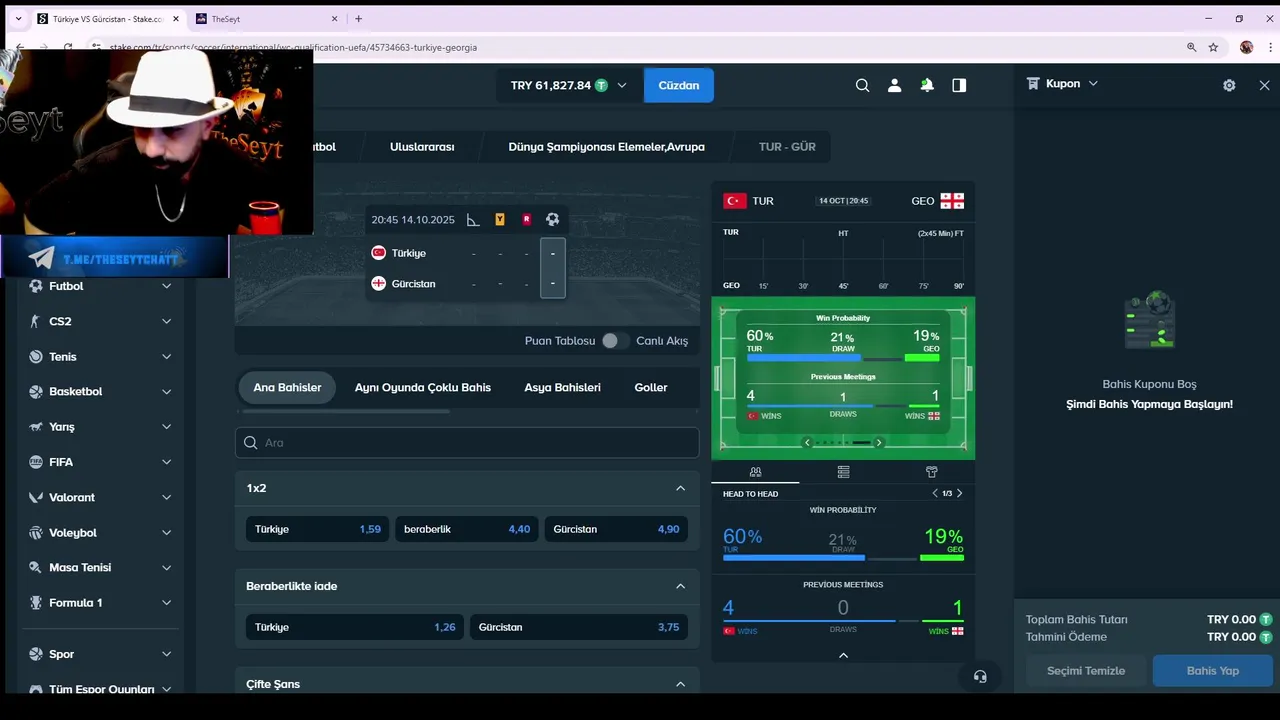
Task: Bookmark this page with the star icon
Action: pyautogui.click(x=1213, y=47)
